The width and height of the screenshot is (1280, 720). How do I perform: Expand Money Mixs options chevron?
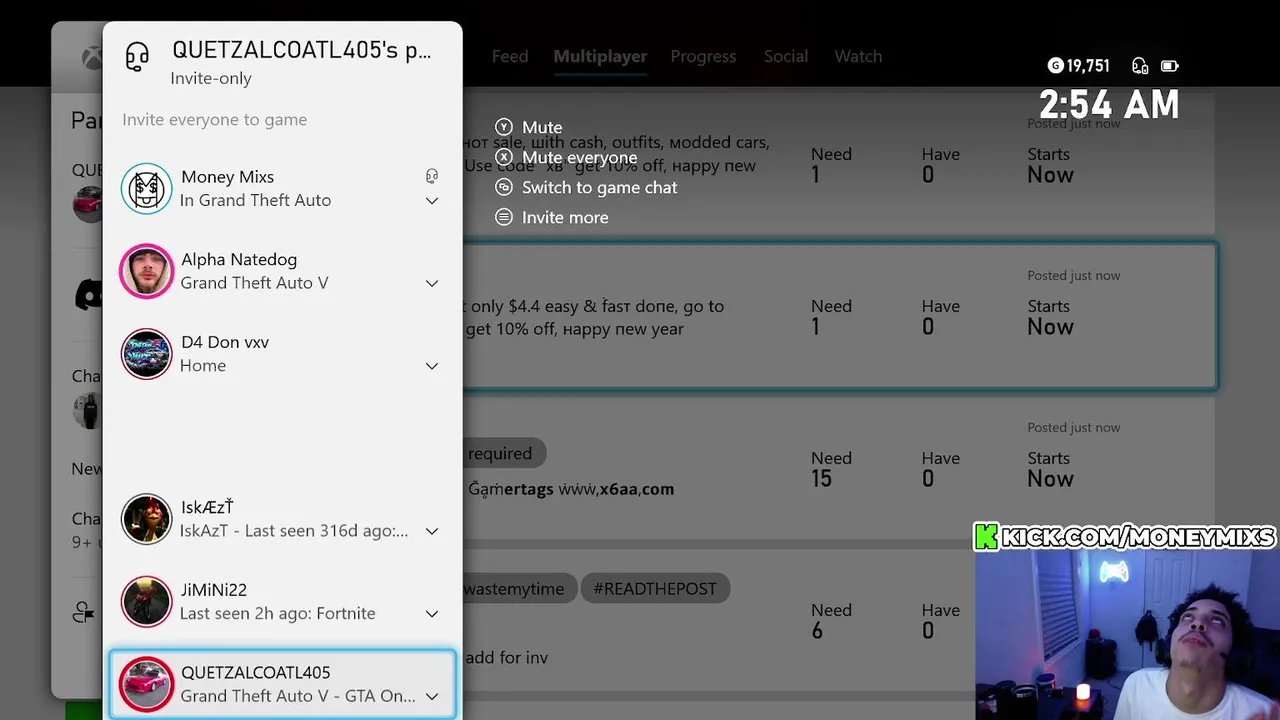[x=432, y=201]
